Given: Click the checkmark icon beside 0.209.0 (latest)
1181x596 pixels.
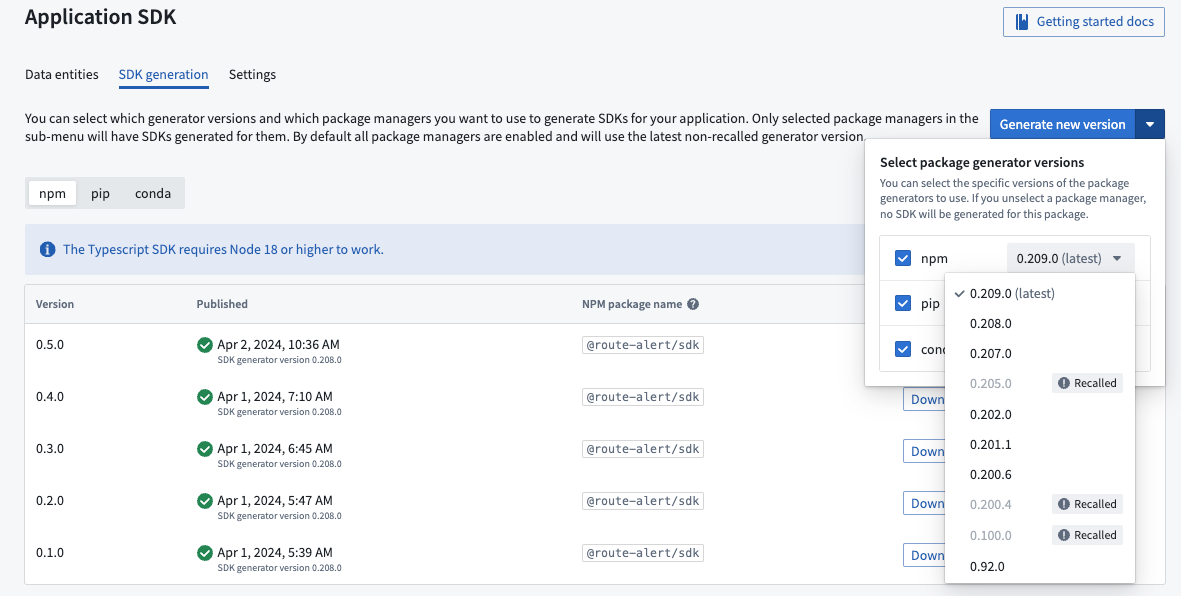Looking at the screenshot, I should (959, 294).
